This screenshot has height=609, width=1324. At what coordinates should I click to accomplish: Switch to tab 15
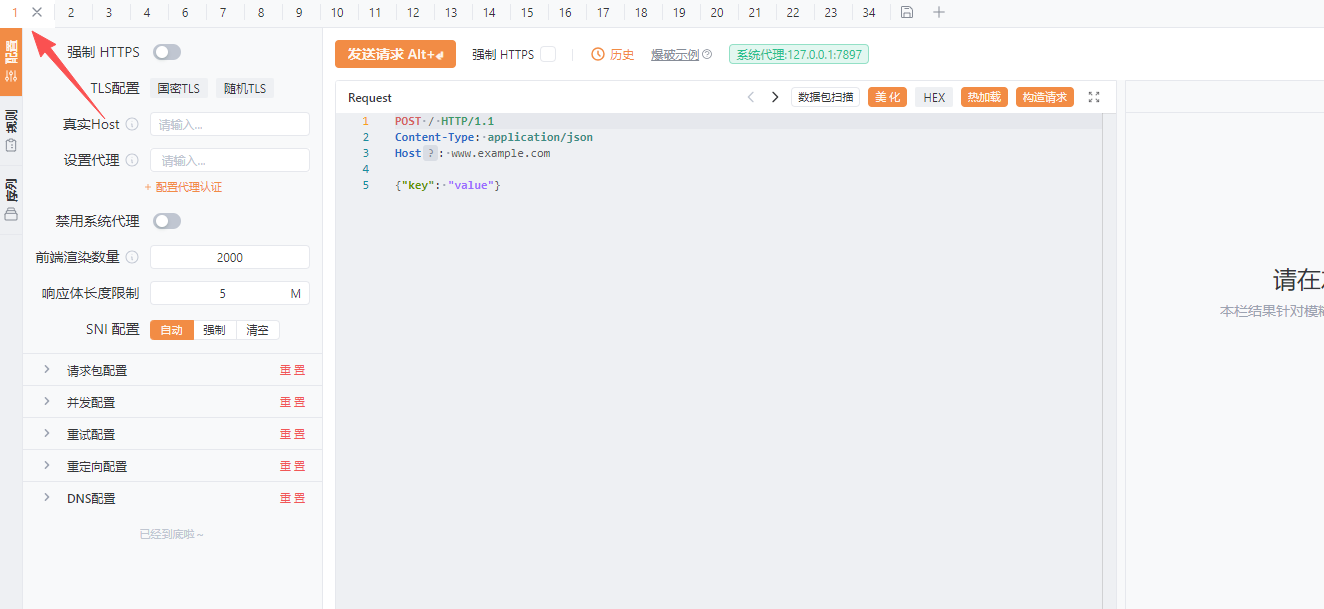[x=527, y=12]
